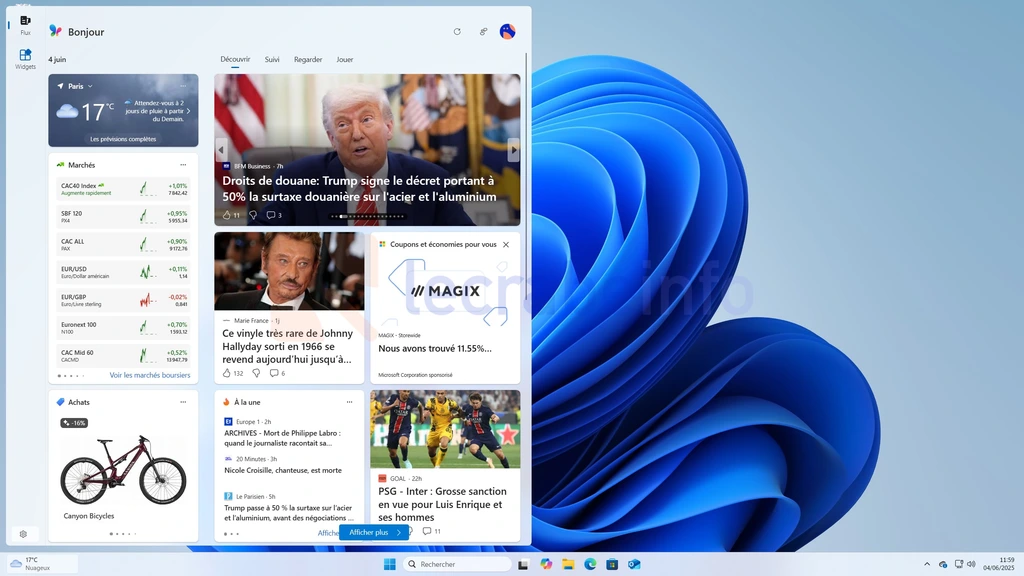1024x576 pixels.
Task: Open Les prévisions complètes weather link
Action: 123,139
